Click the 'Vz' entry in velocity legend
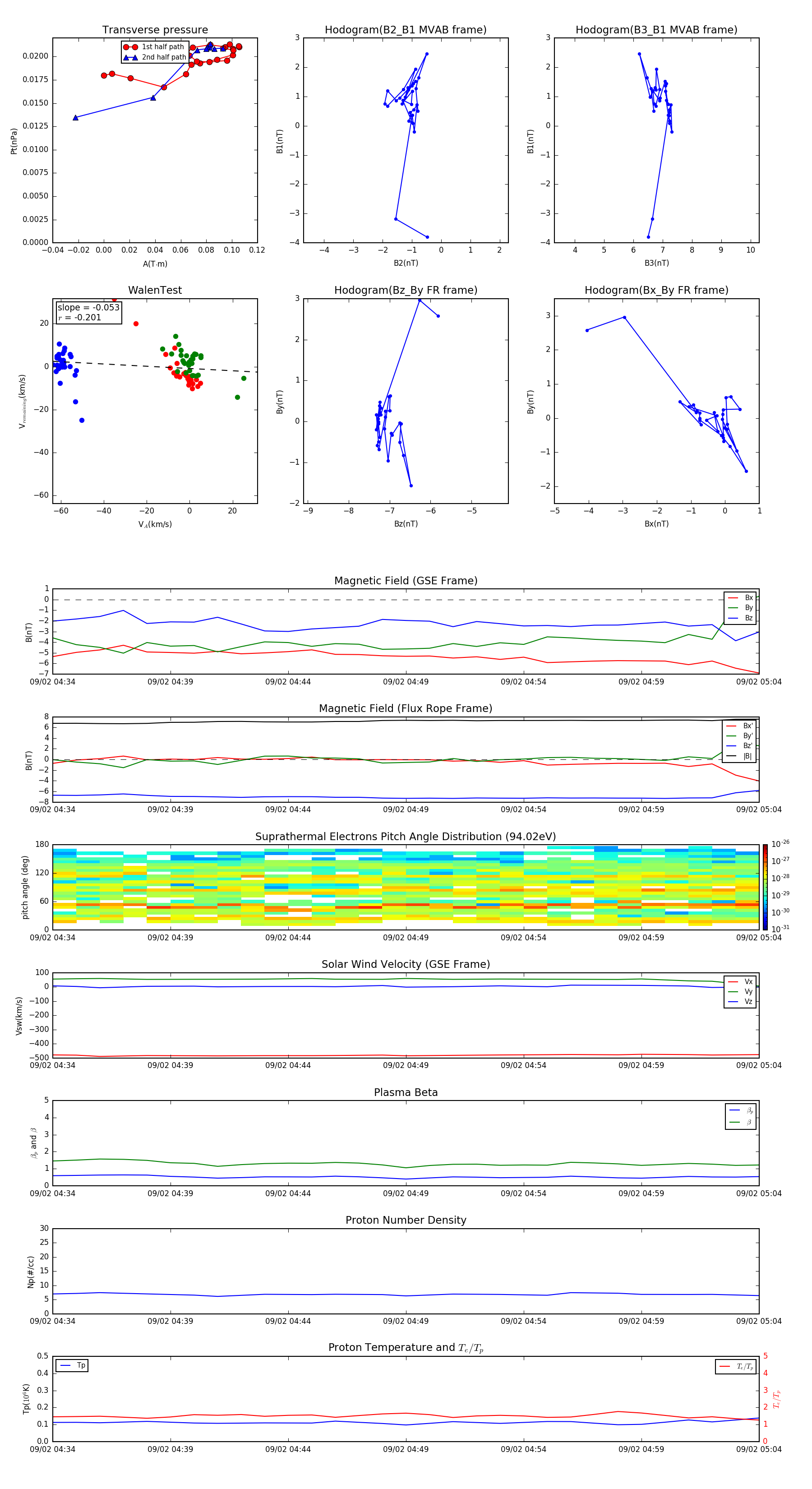This screenshot has height=1489, width=812. [740, 1002]
